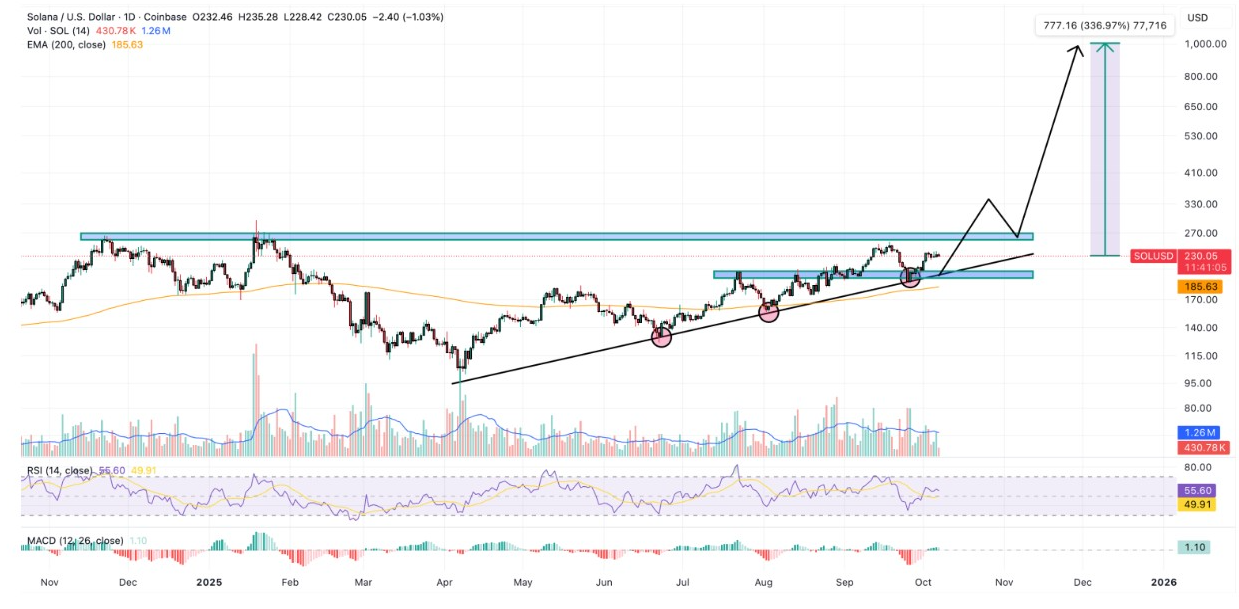Click the orange 185.63 EMA axis label

click(x=1195, y=286)
